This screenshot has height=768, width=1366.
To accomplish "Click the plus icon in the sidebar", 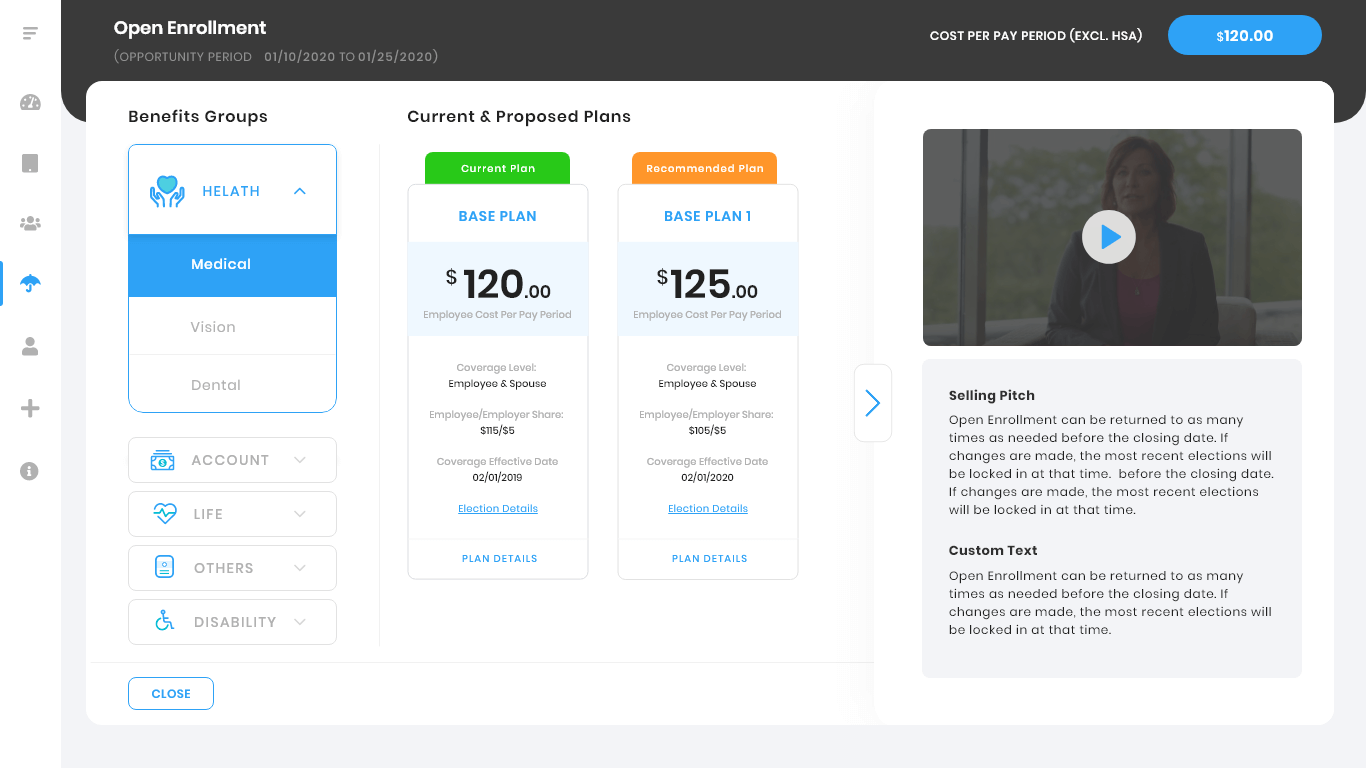I will 30,408.
